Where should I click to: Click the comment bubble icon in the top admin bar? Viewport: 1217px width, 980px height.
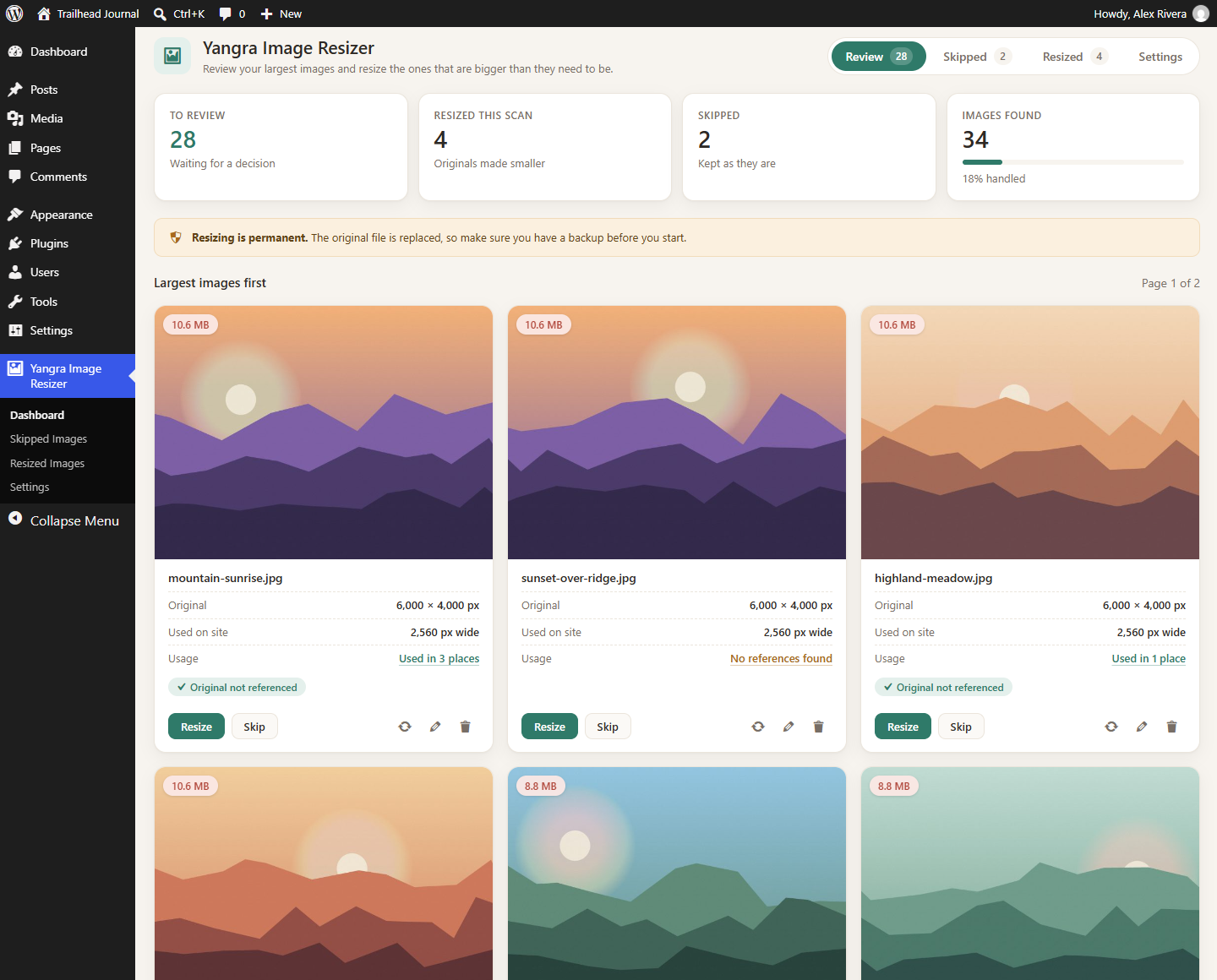point(225,14)
